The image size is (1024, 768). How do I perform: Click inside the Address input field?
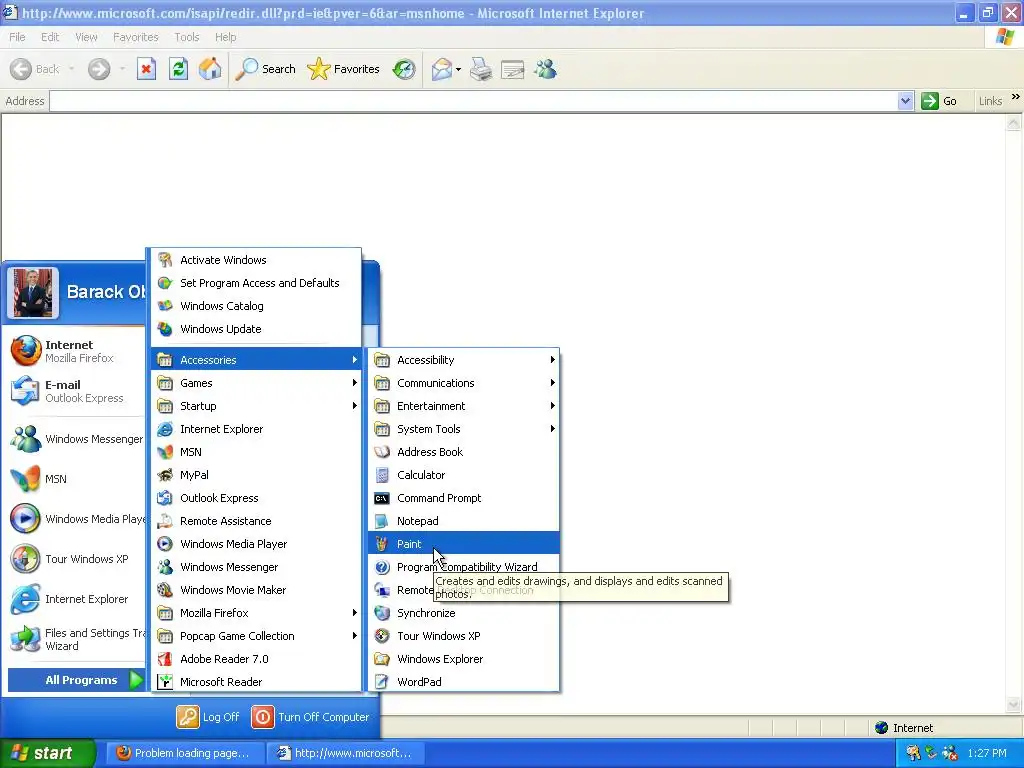[x=474, y=101]
